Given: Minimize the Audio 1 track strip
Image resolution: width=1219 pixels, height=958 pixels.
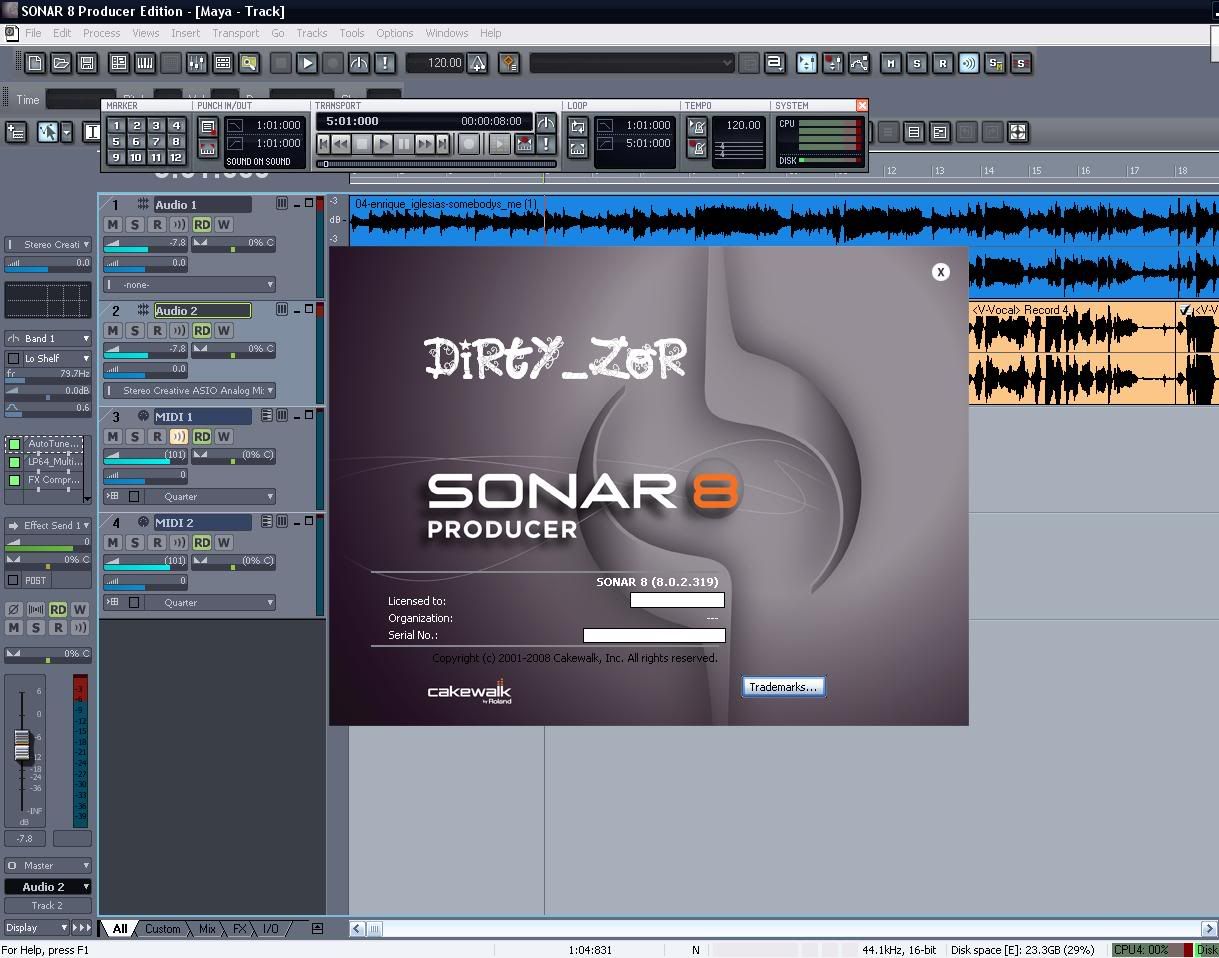Looking at the screenshot, I should [296, 204].
